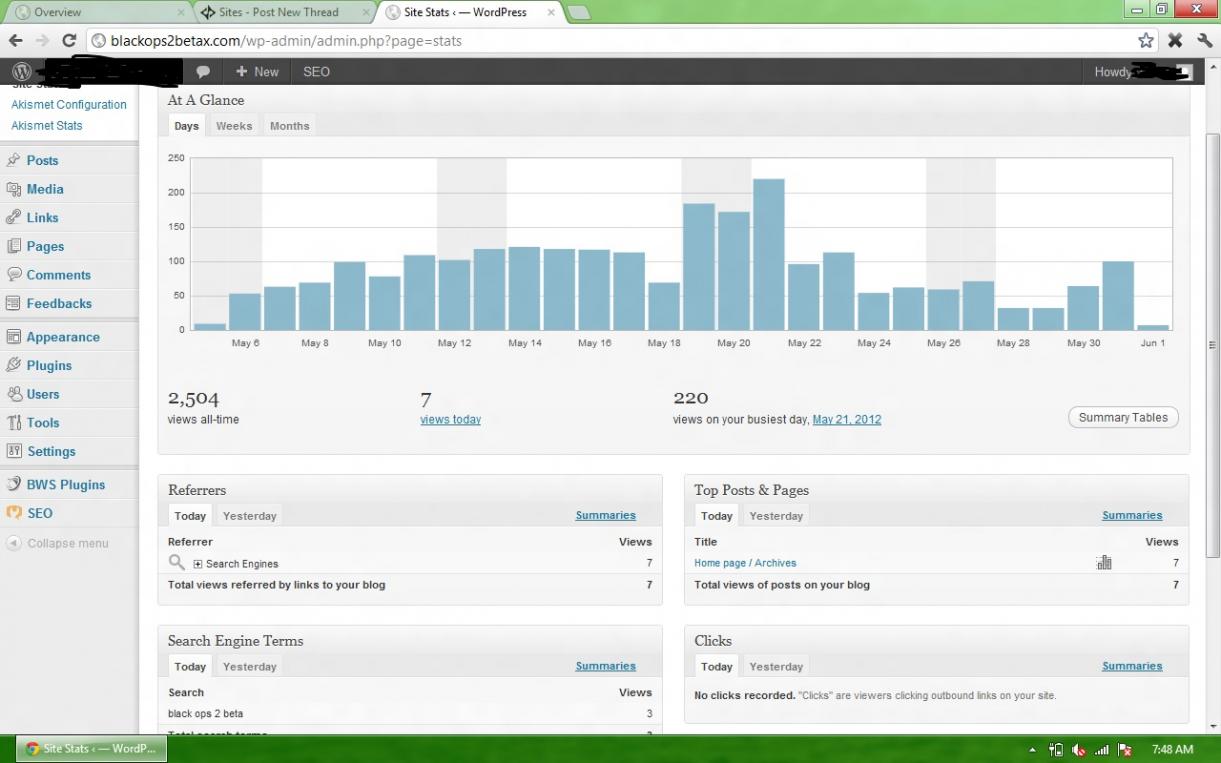Image resolution: width=1221 pixels, height=763 pixels.
Task: Show Yesterday tab in Clicks panel
Action: 776,667
